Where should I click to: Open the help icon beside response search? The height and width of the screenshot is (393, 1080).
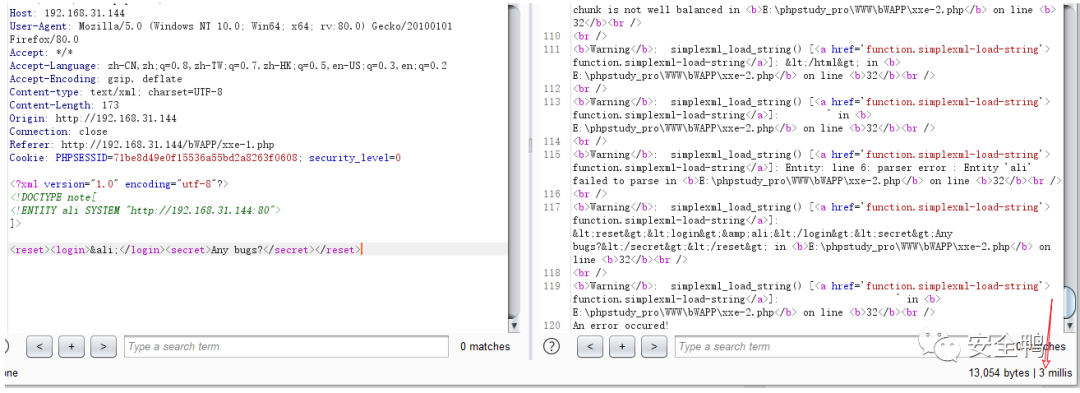[550, 347]
